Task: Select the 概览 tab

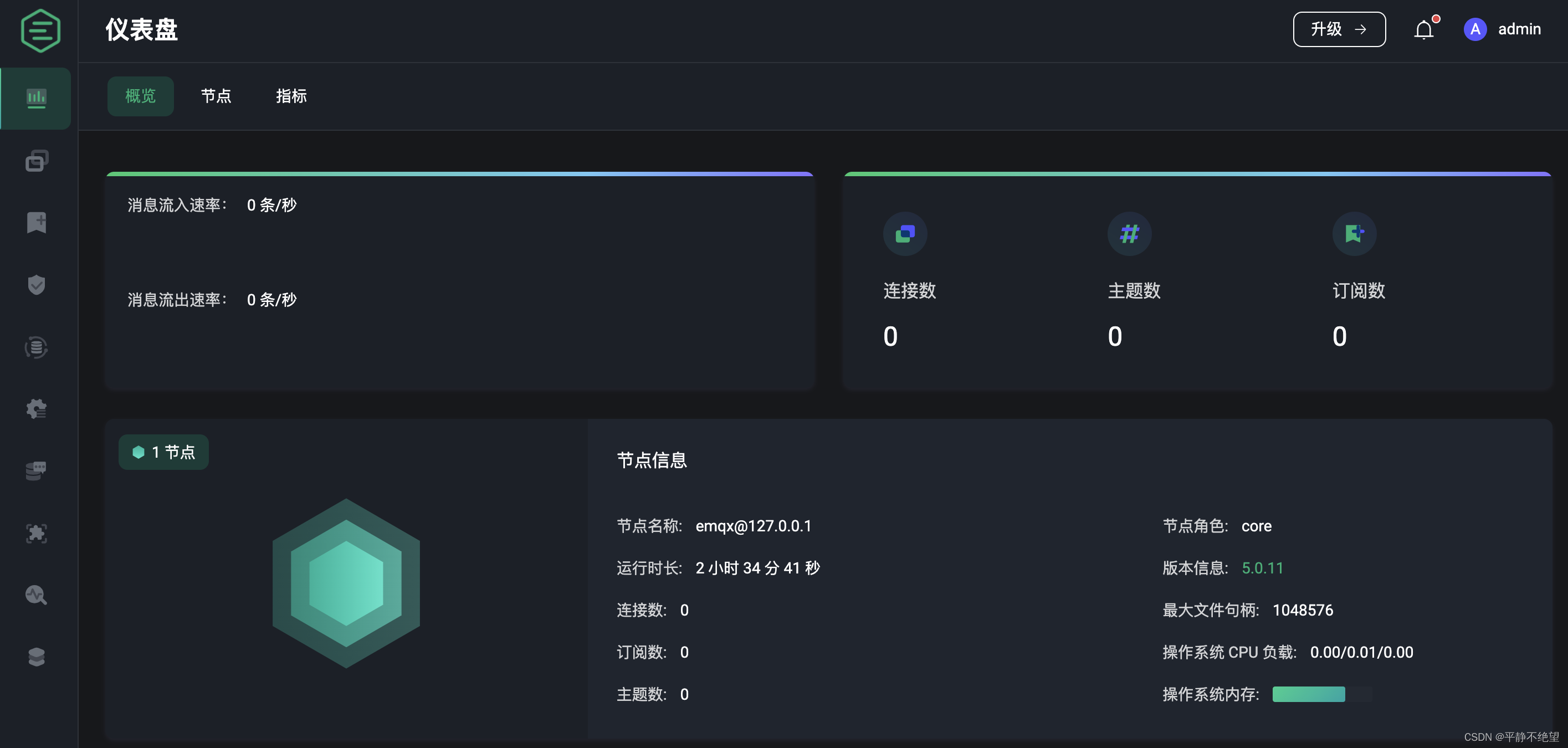Action: [x=140, y=96]
